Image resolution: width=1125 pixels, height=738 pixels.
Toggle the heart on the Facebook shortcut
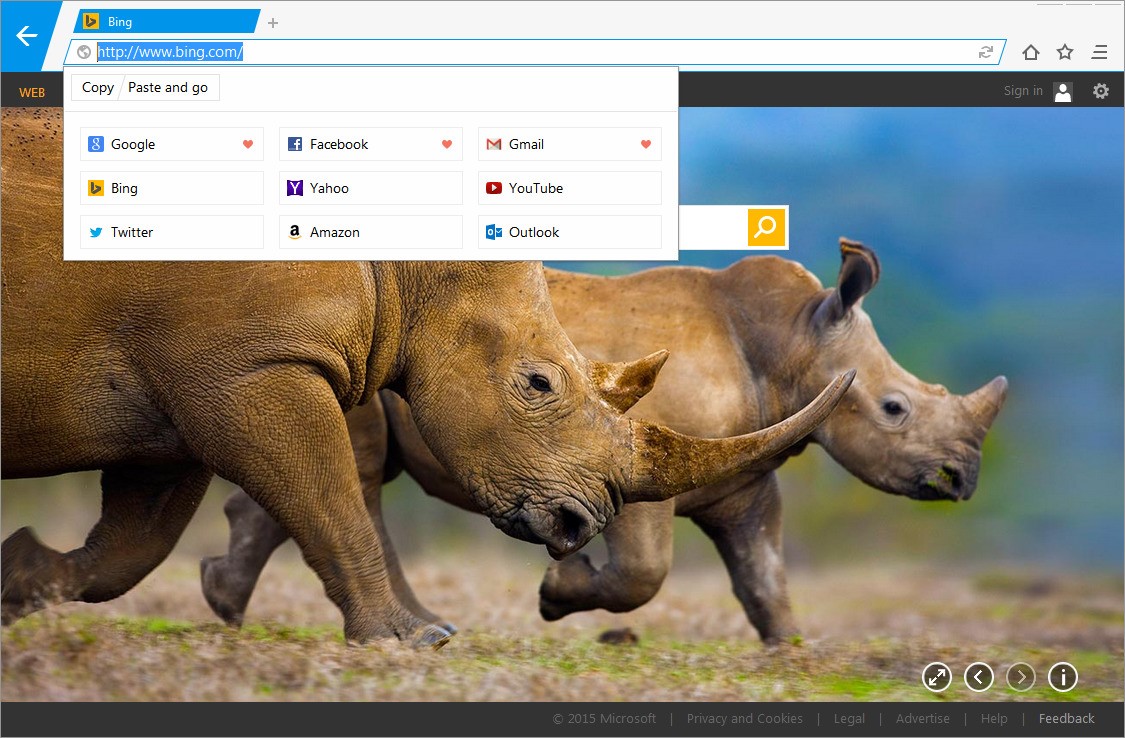click(446, 144)
